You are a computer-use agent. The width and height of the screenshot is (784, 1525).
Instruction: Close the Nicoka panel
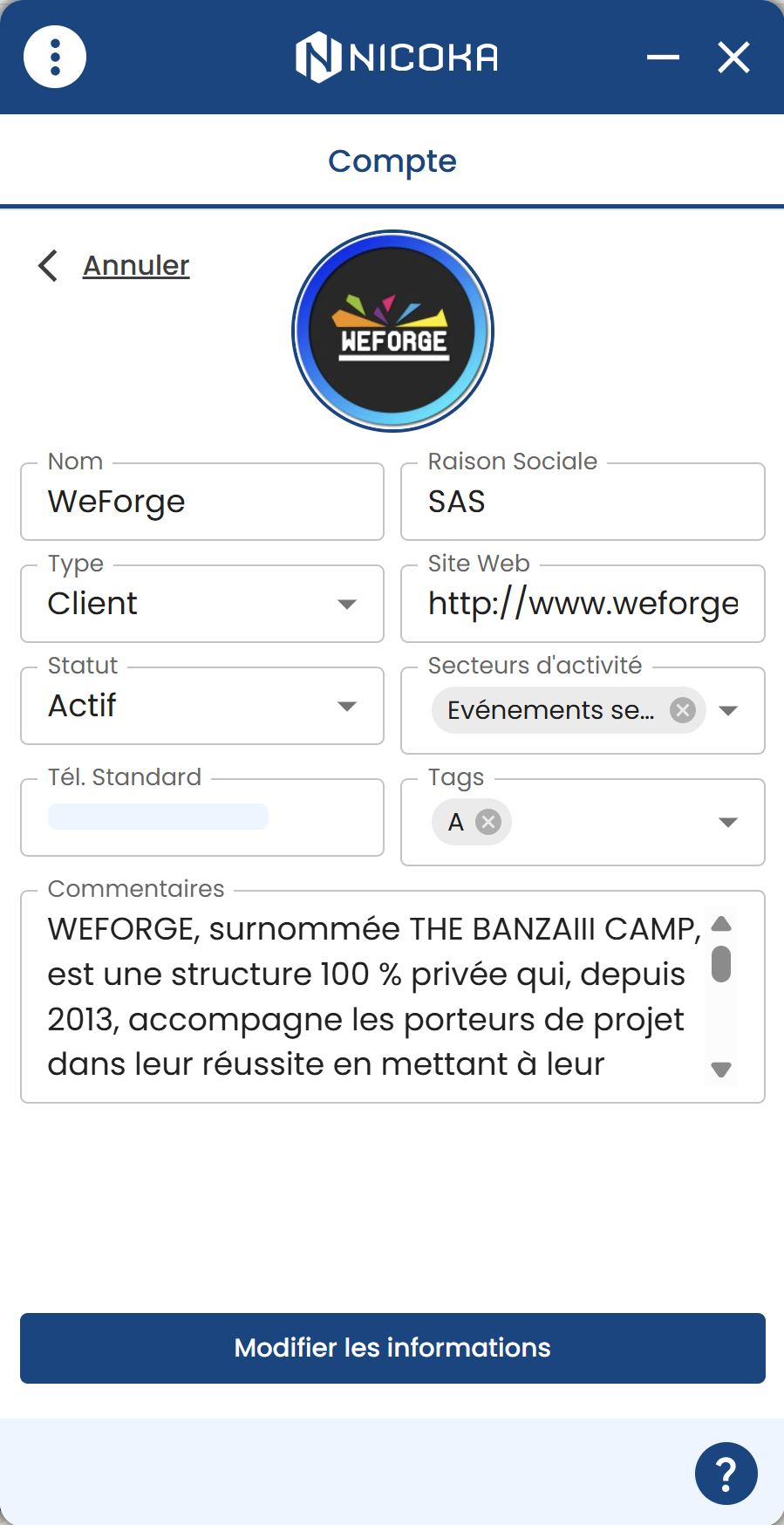coord(733,58)
